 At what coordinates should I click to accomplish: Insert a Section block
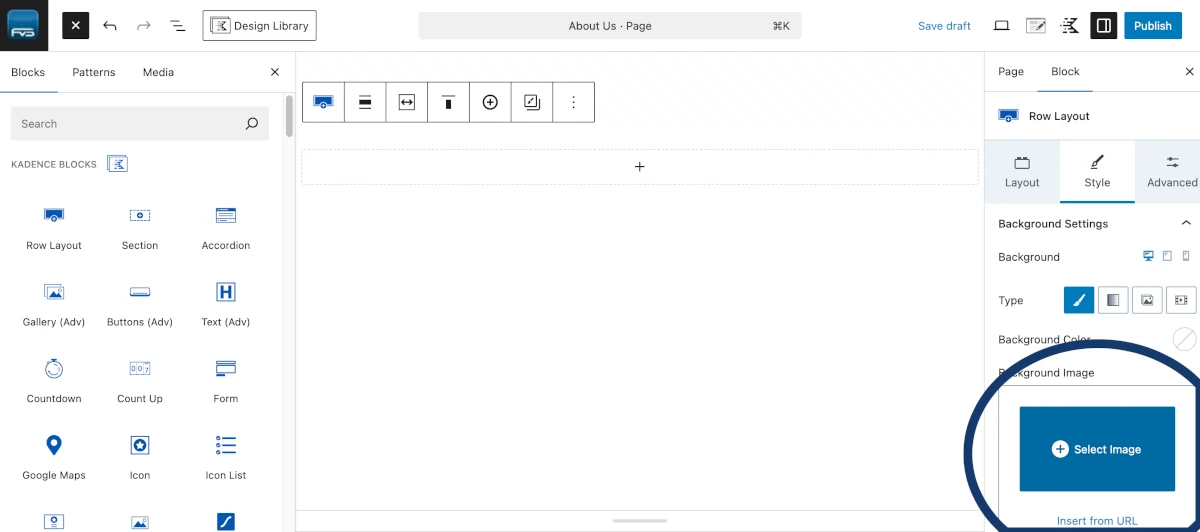[140, 228]
